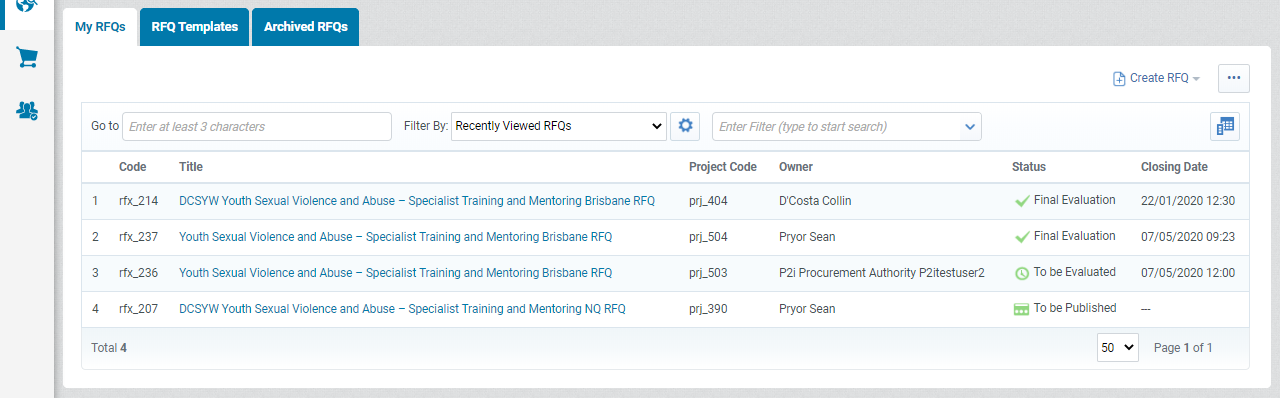
Task: Open the shopping cart sidebar icon
Action: point(27,58)
